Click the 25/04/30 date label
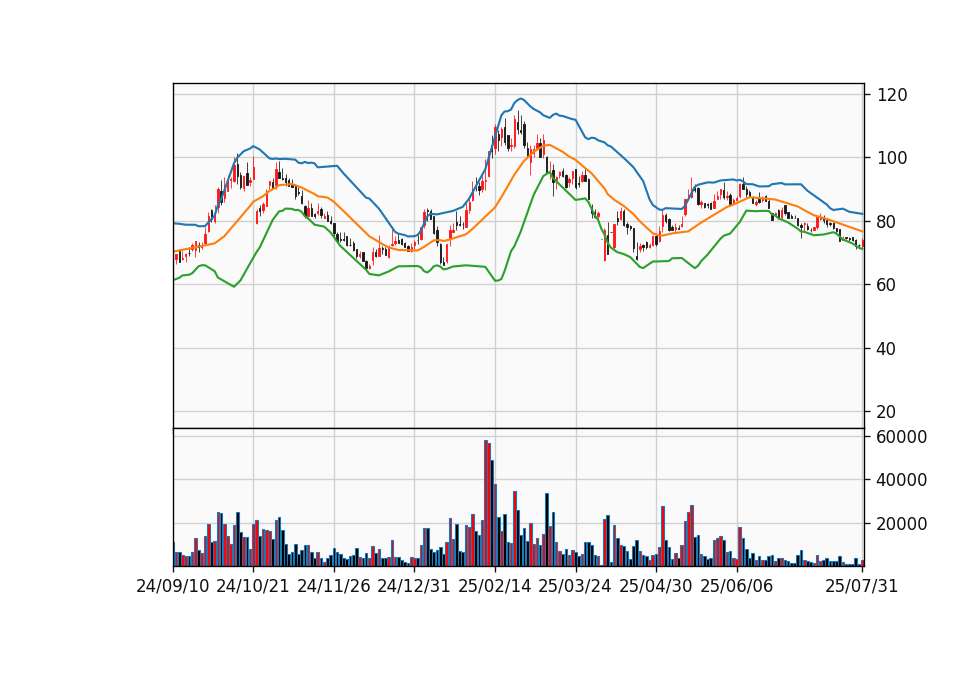The height and width of the screenshot is (690, 960). [656, 586]
